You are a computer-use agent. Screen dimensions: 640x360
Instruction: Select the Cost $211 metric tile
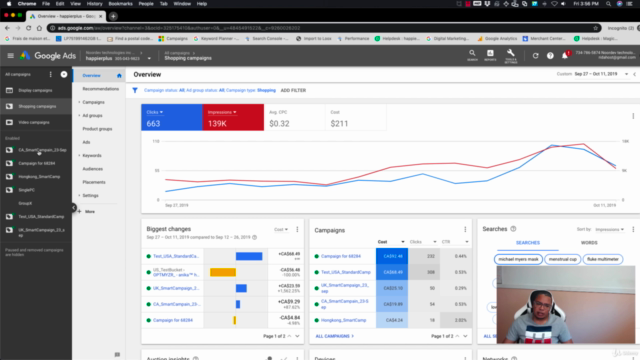356,118
